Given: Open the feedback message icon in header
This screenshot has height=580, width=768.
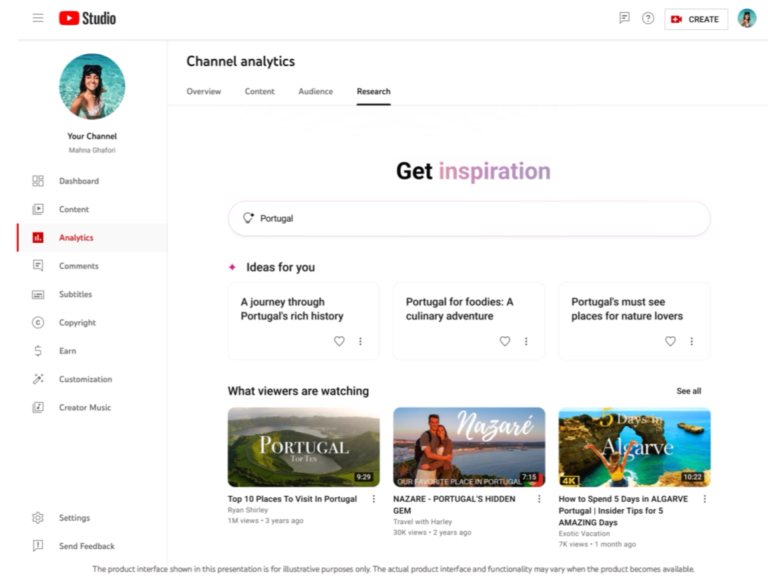Looking at the screenshot, I should (x=624, y=18).
